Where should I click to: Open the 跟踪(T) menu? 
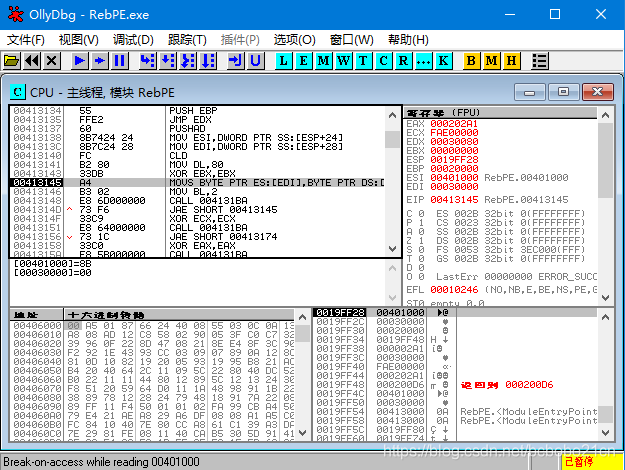[187, 40]
